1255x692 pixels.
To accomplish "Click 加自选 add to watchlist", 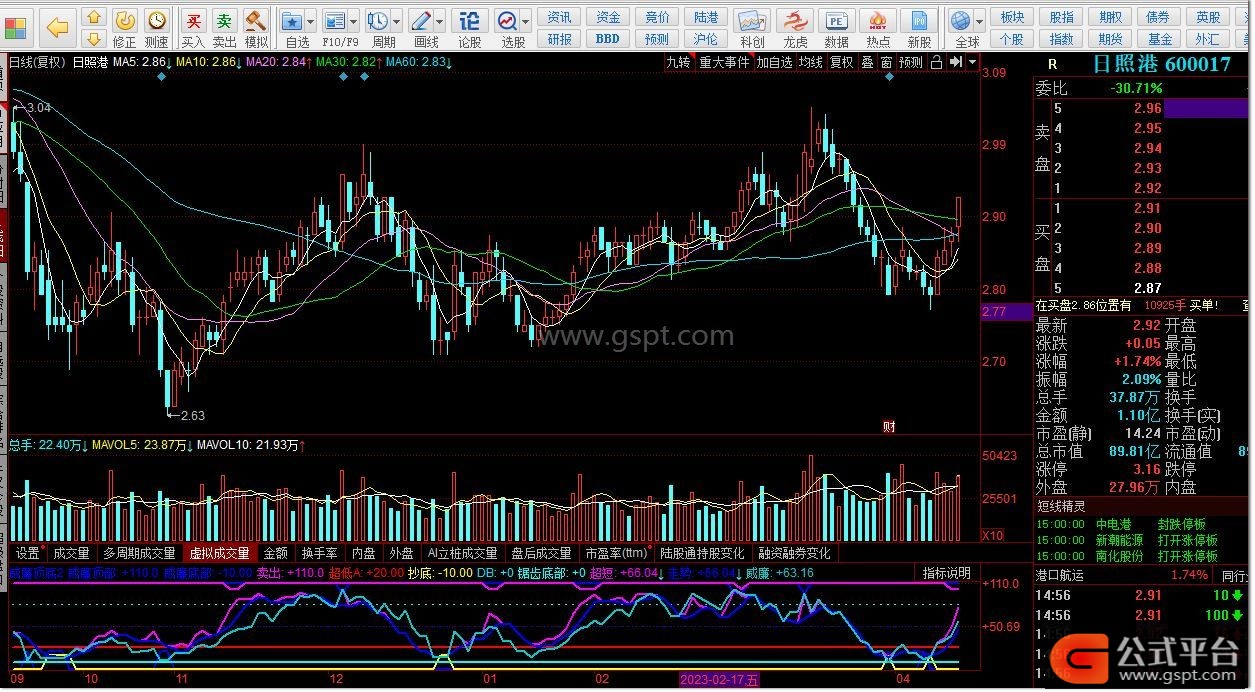I will pyautogui.click(x=774, y=62).
